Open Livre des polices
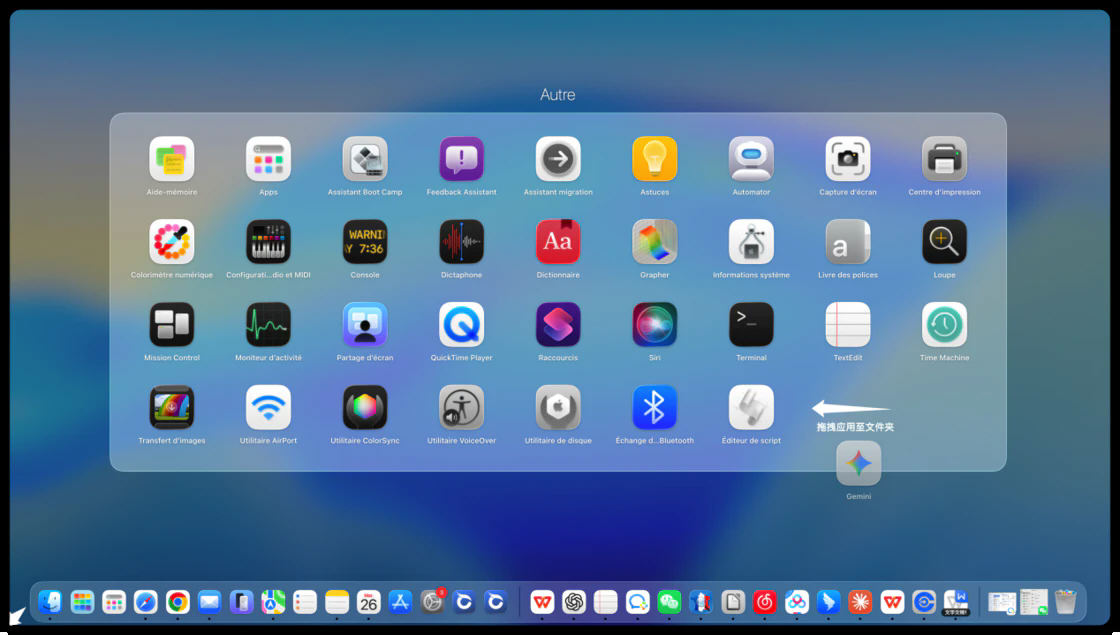This screenshot has height=635, width=1120. 848,241
